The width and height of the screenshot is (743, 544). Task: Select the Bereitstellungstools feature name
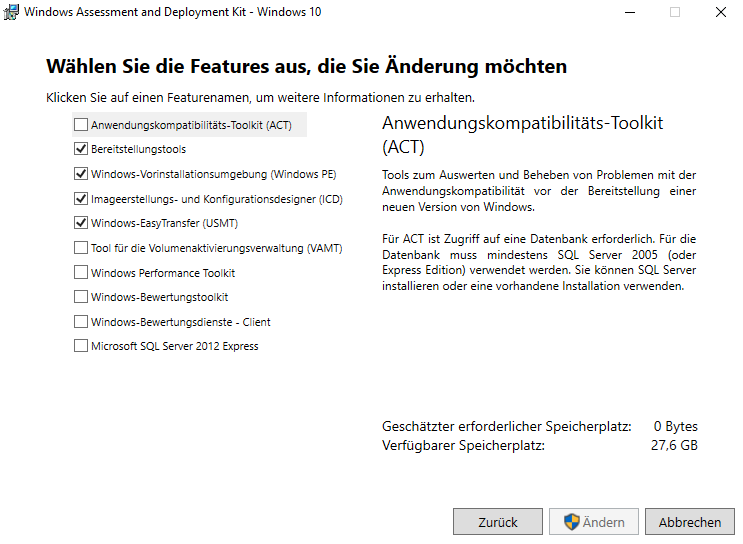138,149
